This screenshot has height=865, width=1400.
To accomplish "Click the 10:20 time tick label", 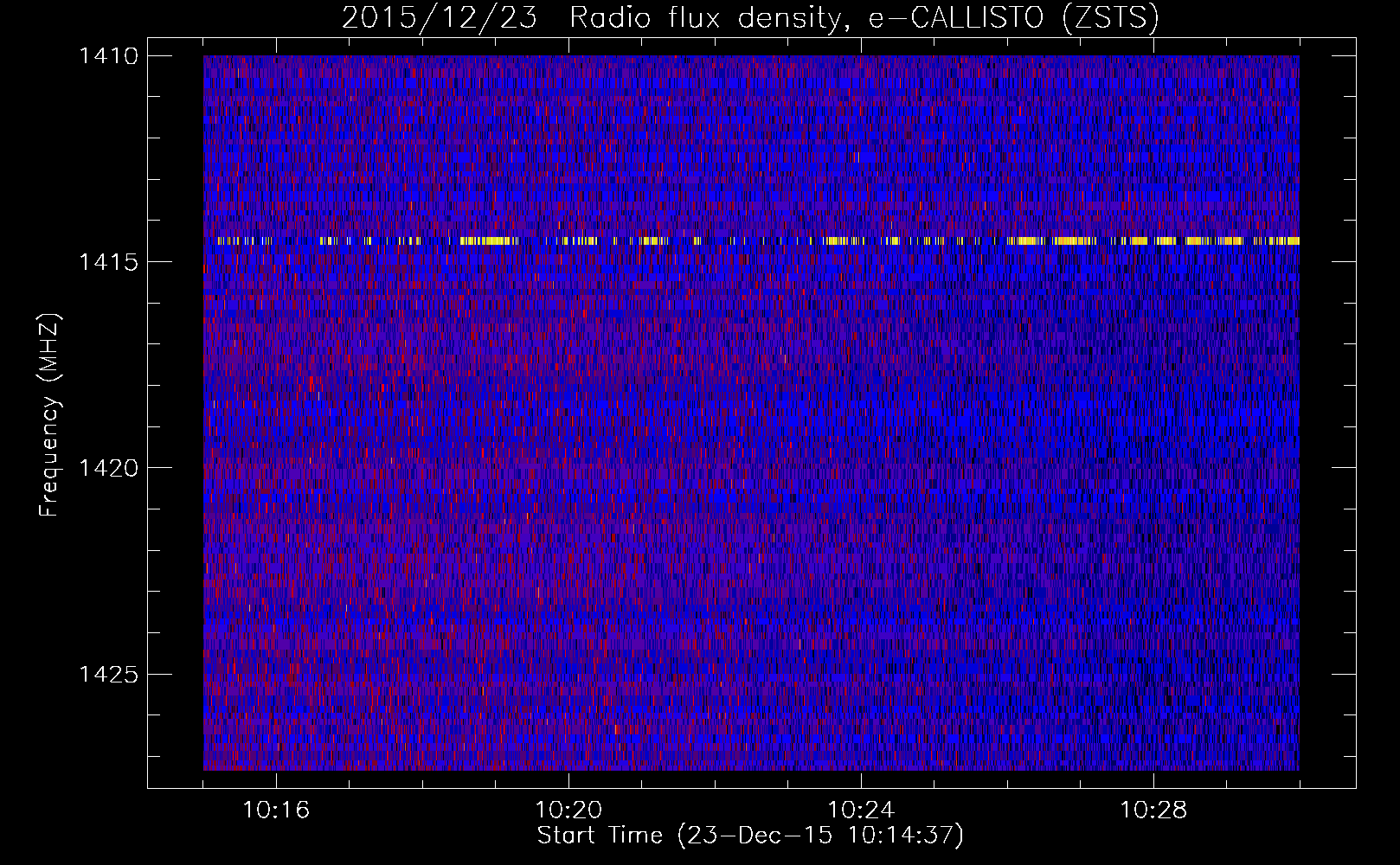I will (x=568, y=811).
